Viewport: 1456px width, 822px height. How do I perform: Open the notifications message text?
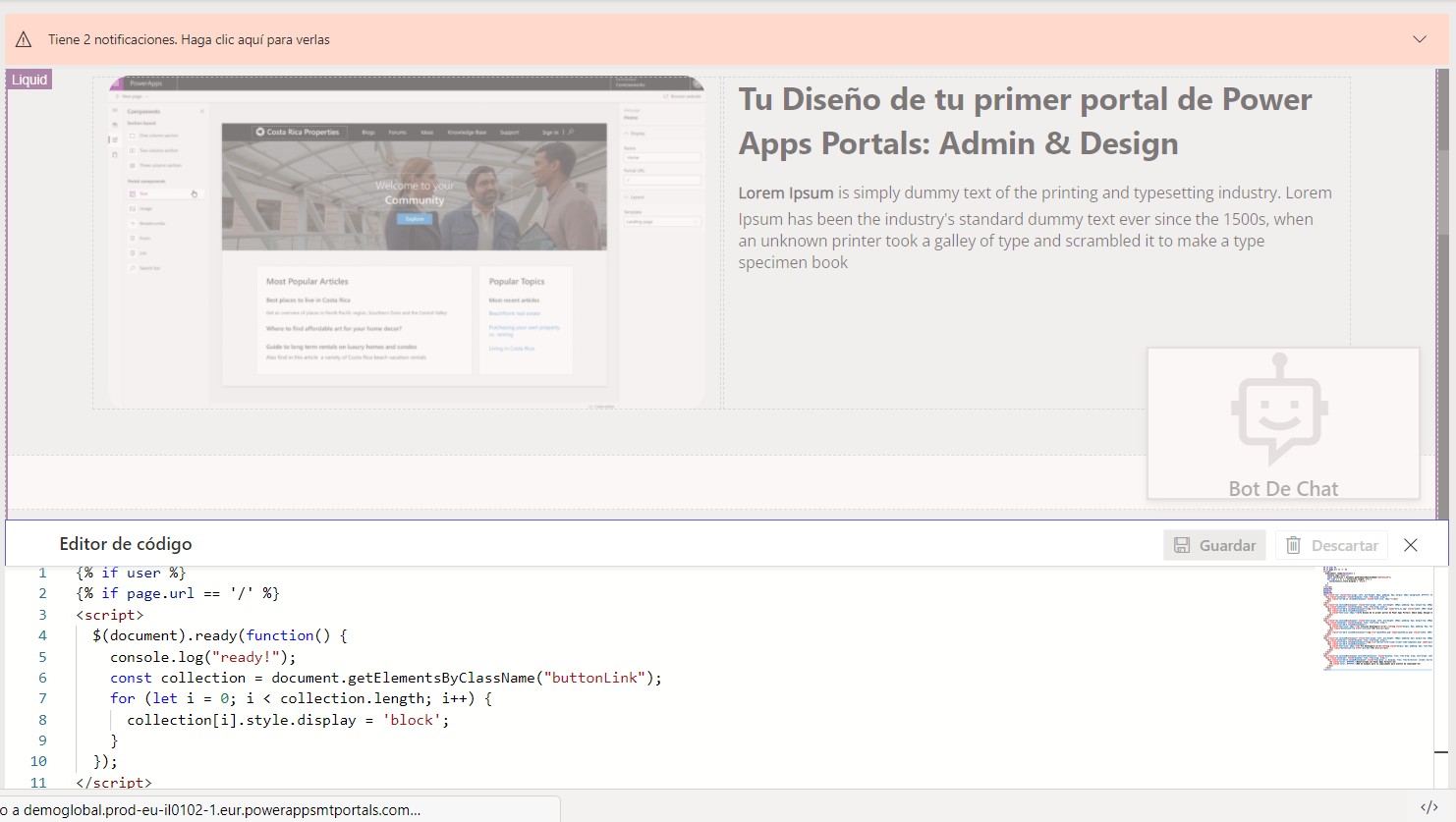point(189,39)
